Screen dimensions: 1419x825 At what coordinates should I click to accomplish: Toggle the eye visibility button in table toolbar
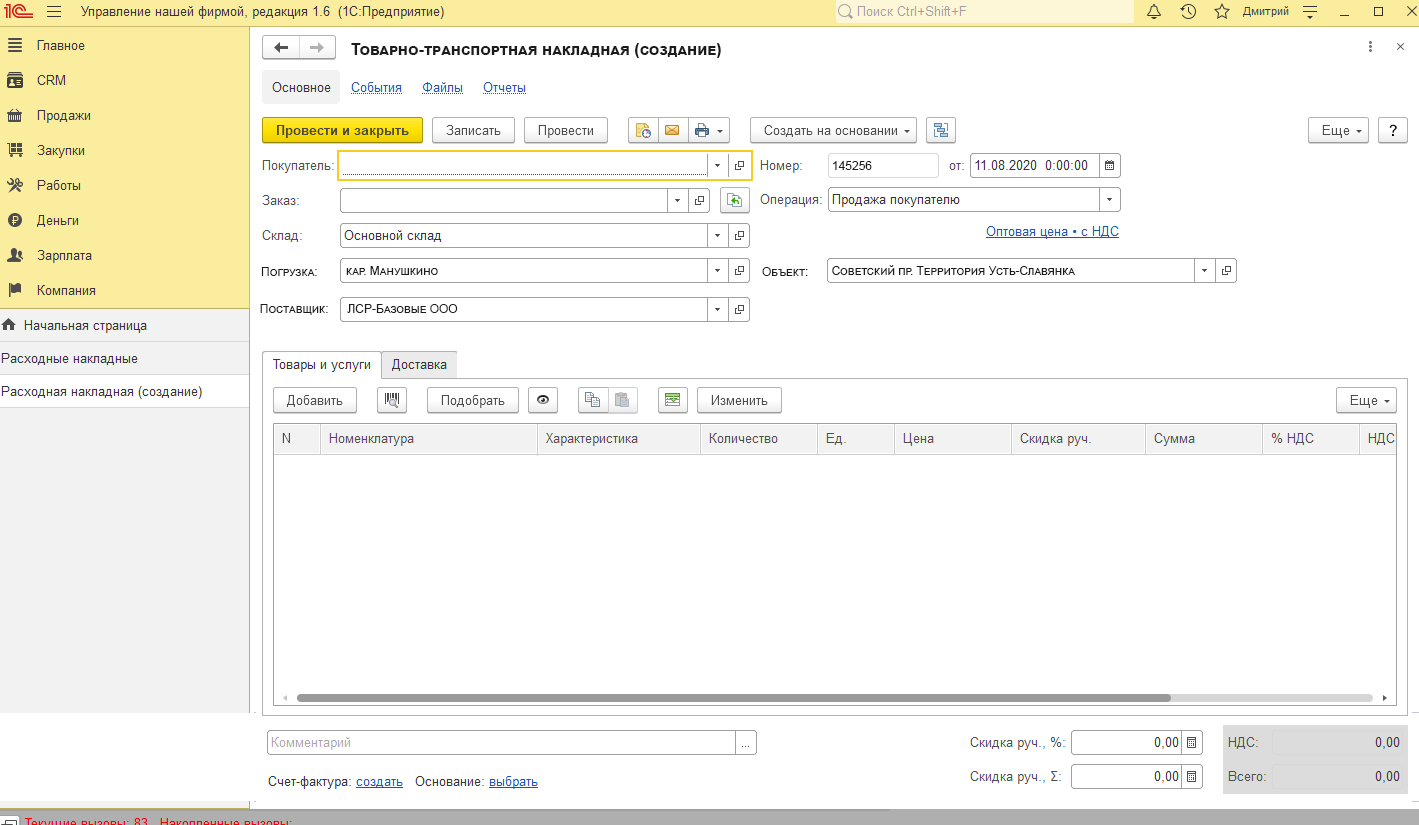click(543, 400)
